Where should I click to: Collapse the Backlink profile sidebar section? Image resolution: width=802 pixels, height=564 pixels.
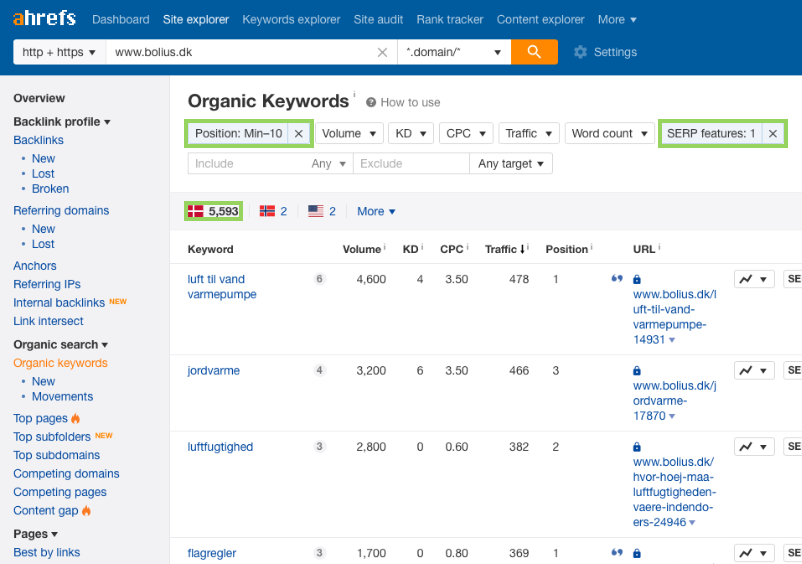tap(62, 122)
